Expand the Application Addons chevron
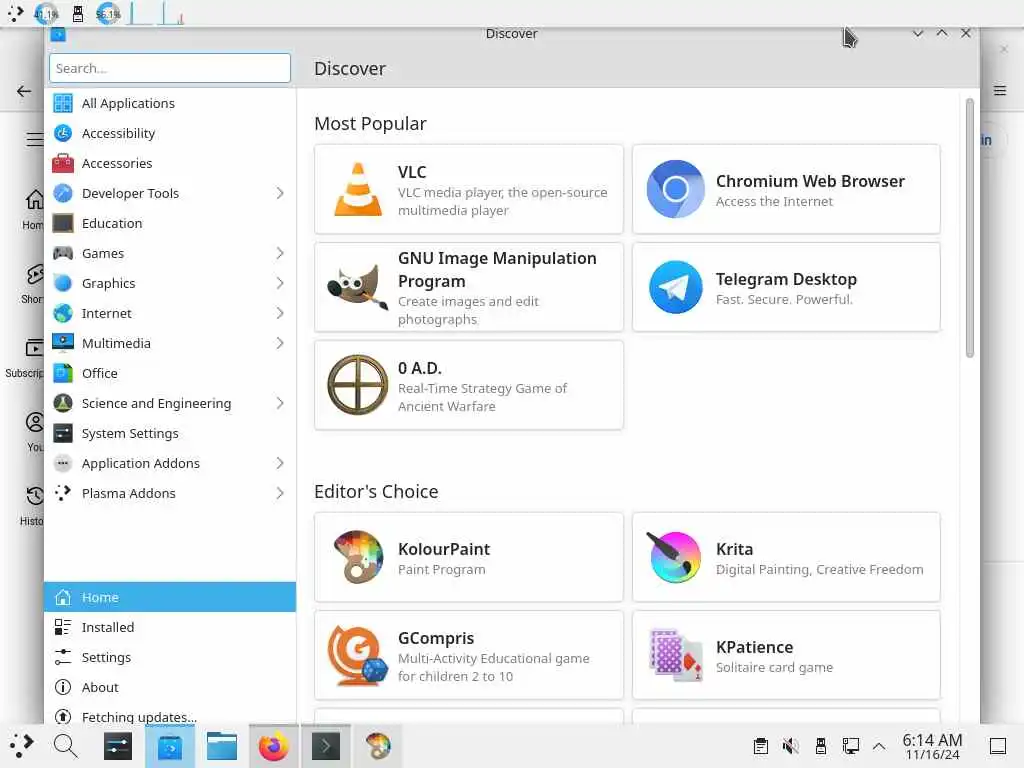1024x768 pixels. coord(280,464)
